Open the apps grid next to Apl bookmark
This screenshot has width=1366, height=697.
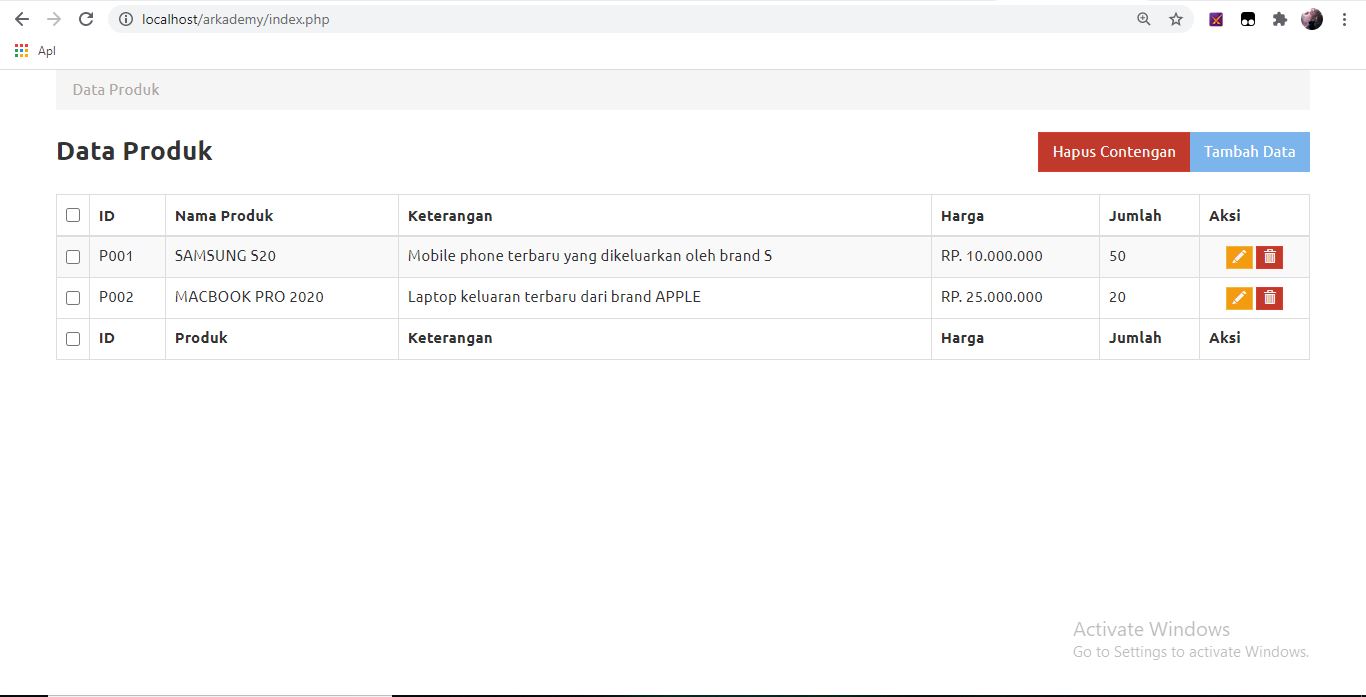click(20, 50)
